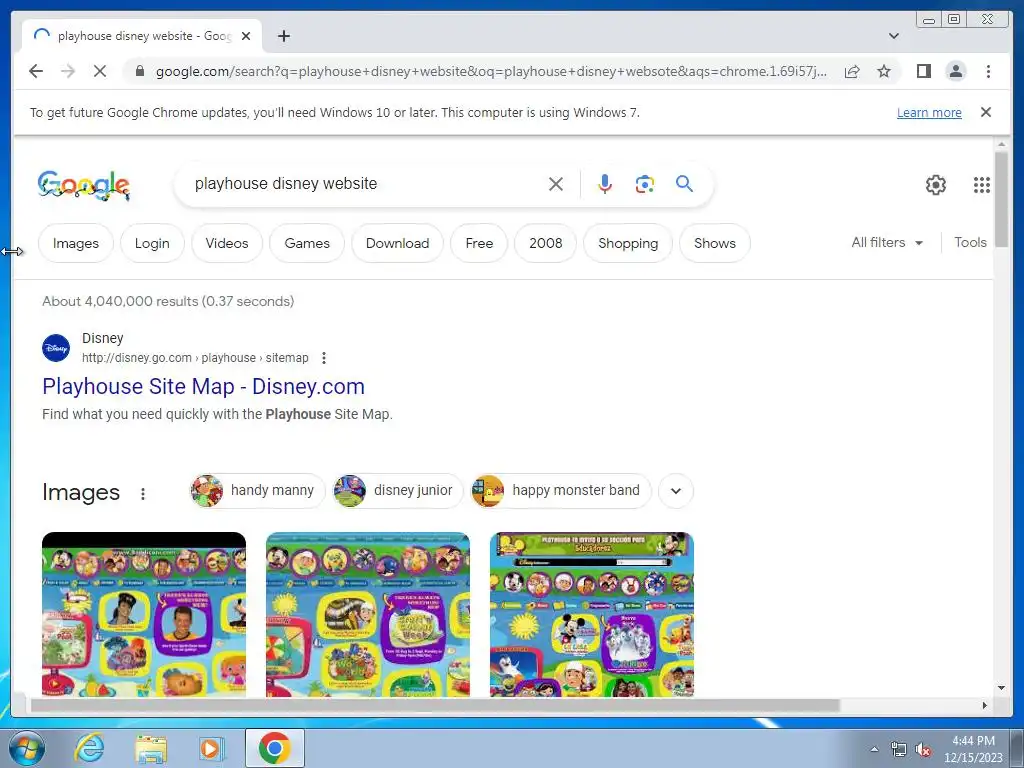Click the vertical scrollbar thumb
Viewport: 1024px width, 768px height.
pos(1001,199)
